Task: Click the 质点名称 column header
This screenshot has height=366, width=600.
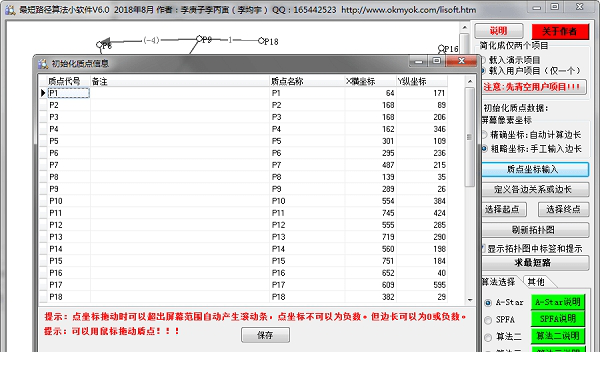Action: click(307, 81)
